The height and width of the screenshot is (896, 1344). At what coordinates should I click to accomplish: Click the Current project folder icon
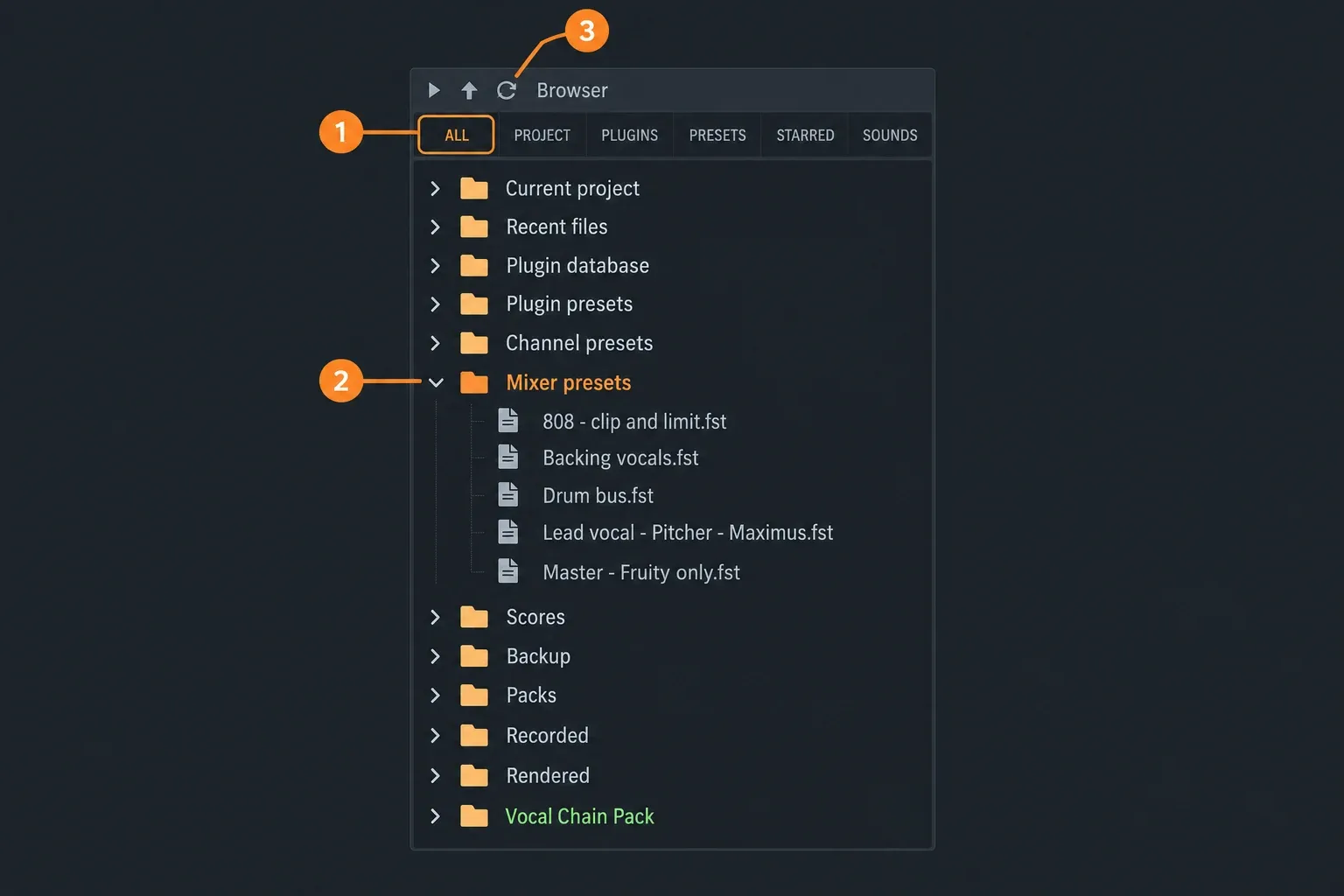(x=474, y=188)
